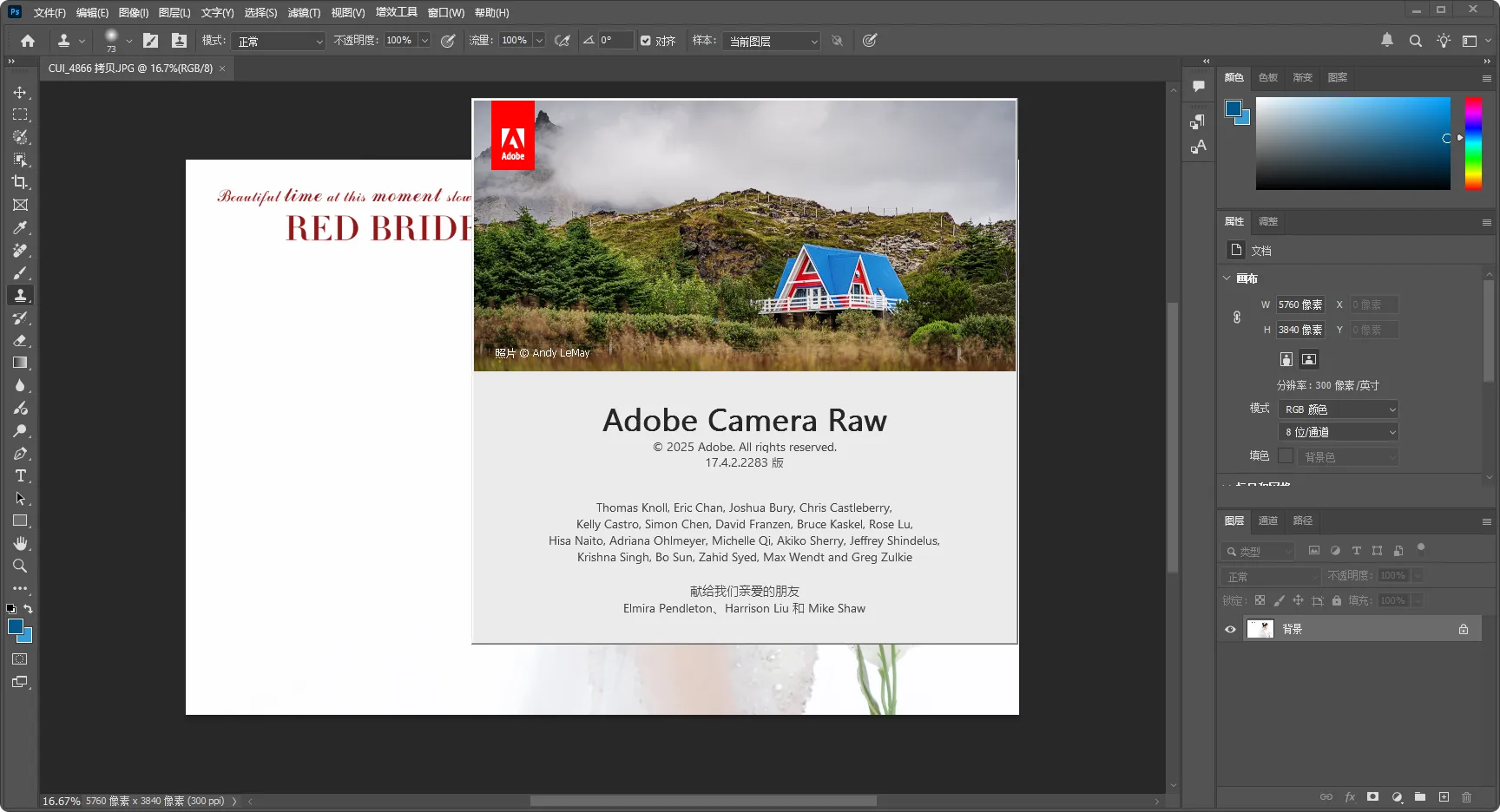Open the search icon at top right
Image resolution: width=1500 pixels, height=812 pixels.
tap(1415, 41)
